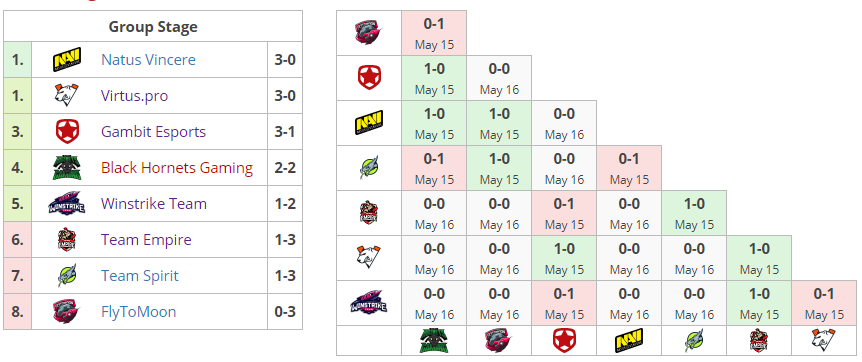Click the FlyToMoon logo in standings table
Image resolution: width=862 pixels, height=362 pixels.
click(67, 312)
